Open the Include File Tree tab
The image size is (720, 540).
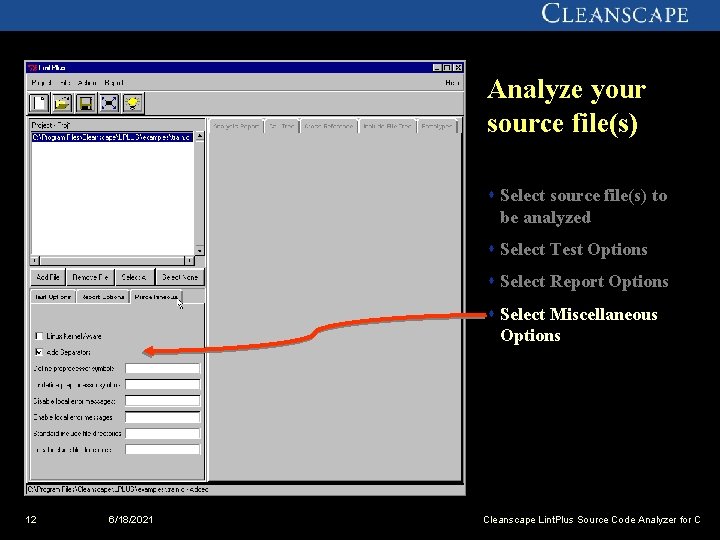click(387, 126)
